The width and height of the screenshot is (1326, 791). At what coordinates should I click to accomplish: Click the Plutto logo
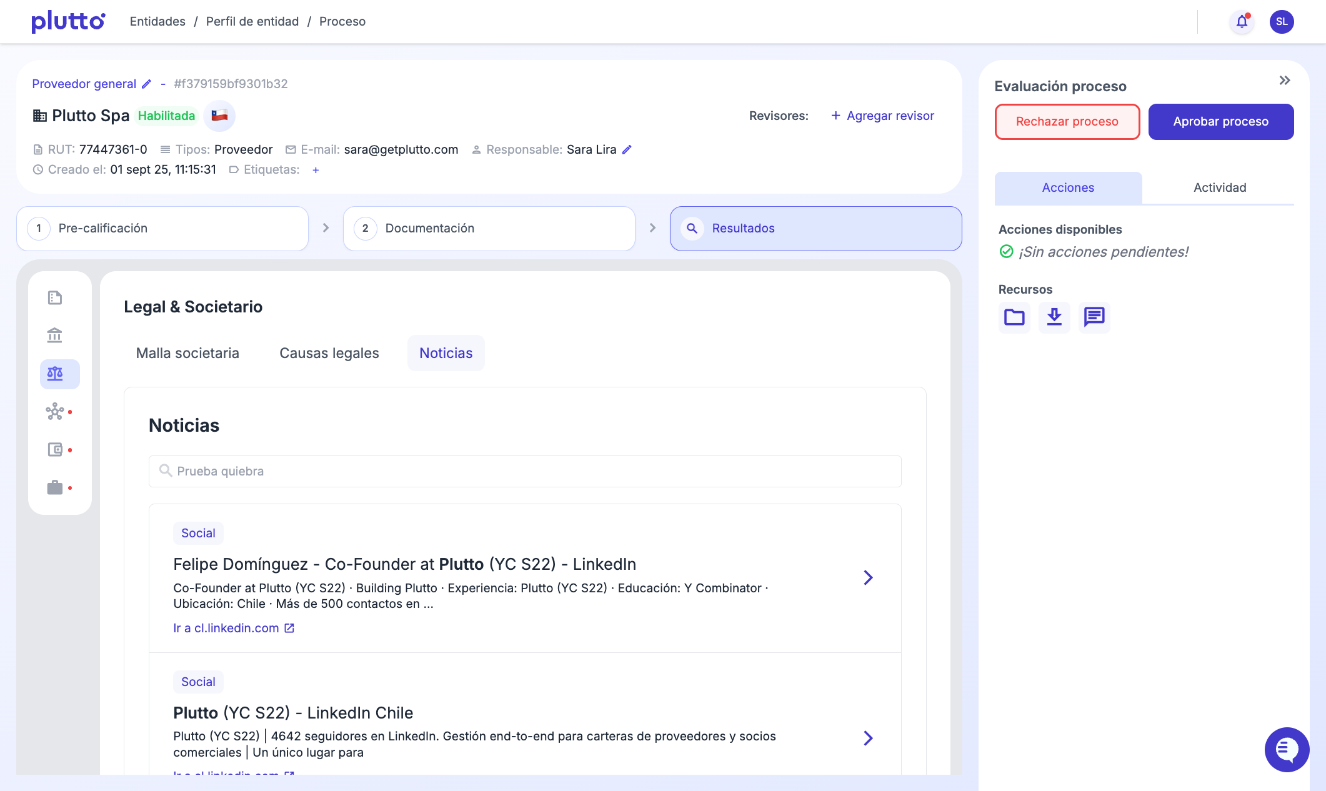tap(68, 21)
